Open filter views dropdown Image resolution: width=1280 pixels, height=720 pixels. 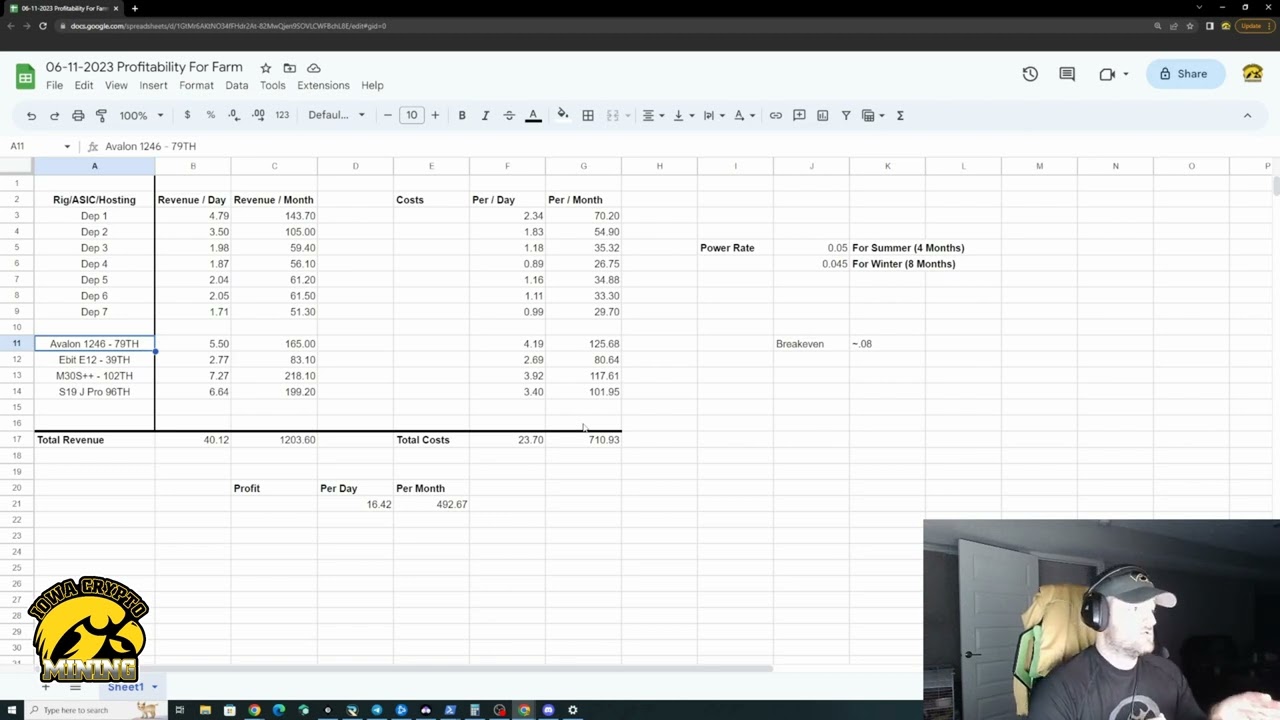[x=873, y=116]
